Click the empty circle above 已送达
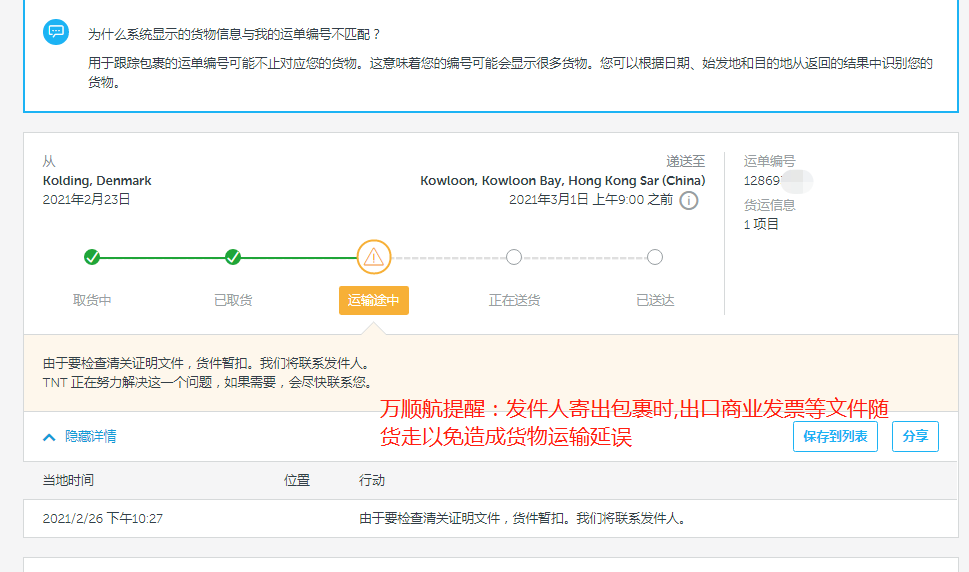This screenshot has width=969, height=572. 655,257
